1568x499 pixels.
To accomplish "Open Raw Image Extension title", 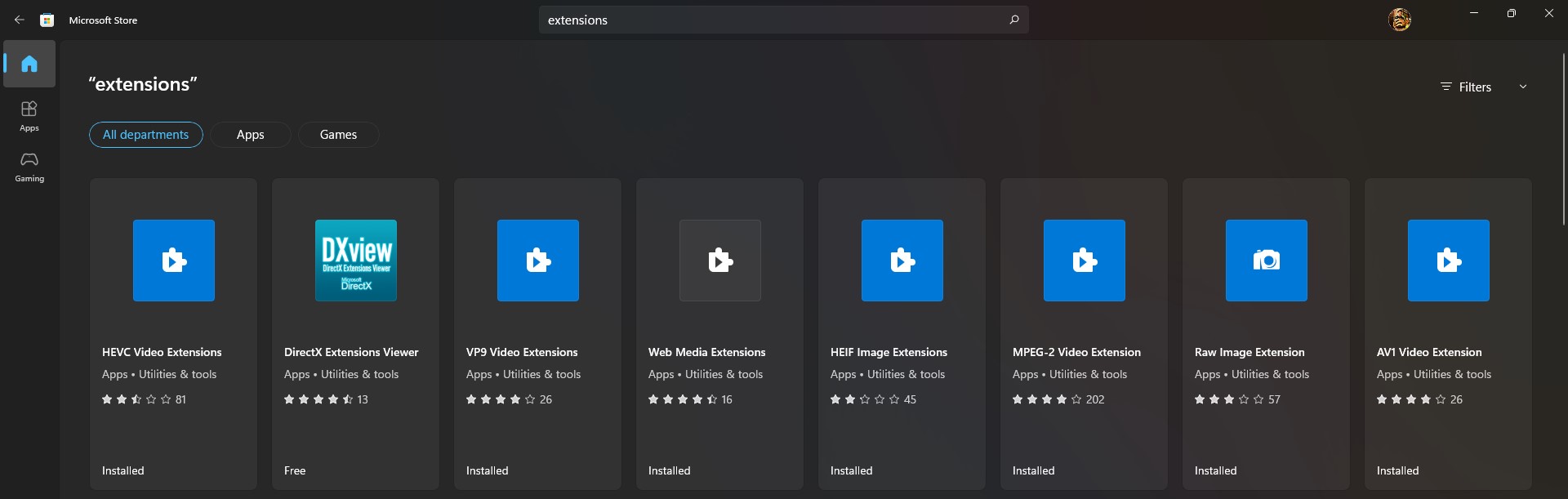I will [1249, 352].
